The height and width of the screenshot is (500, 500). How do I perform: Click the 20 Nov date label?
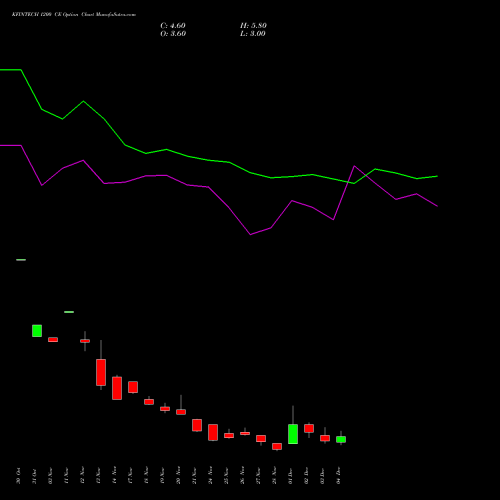coord(178,476)
